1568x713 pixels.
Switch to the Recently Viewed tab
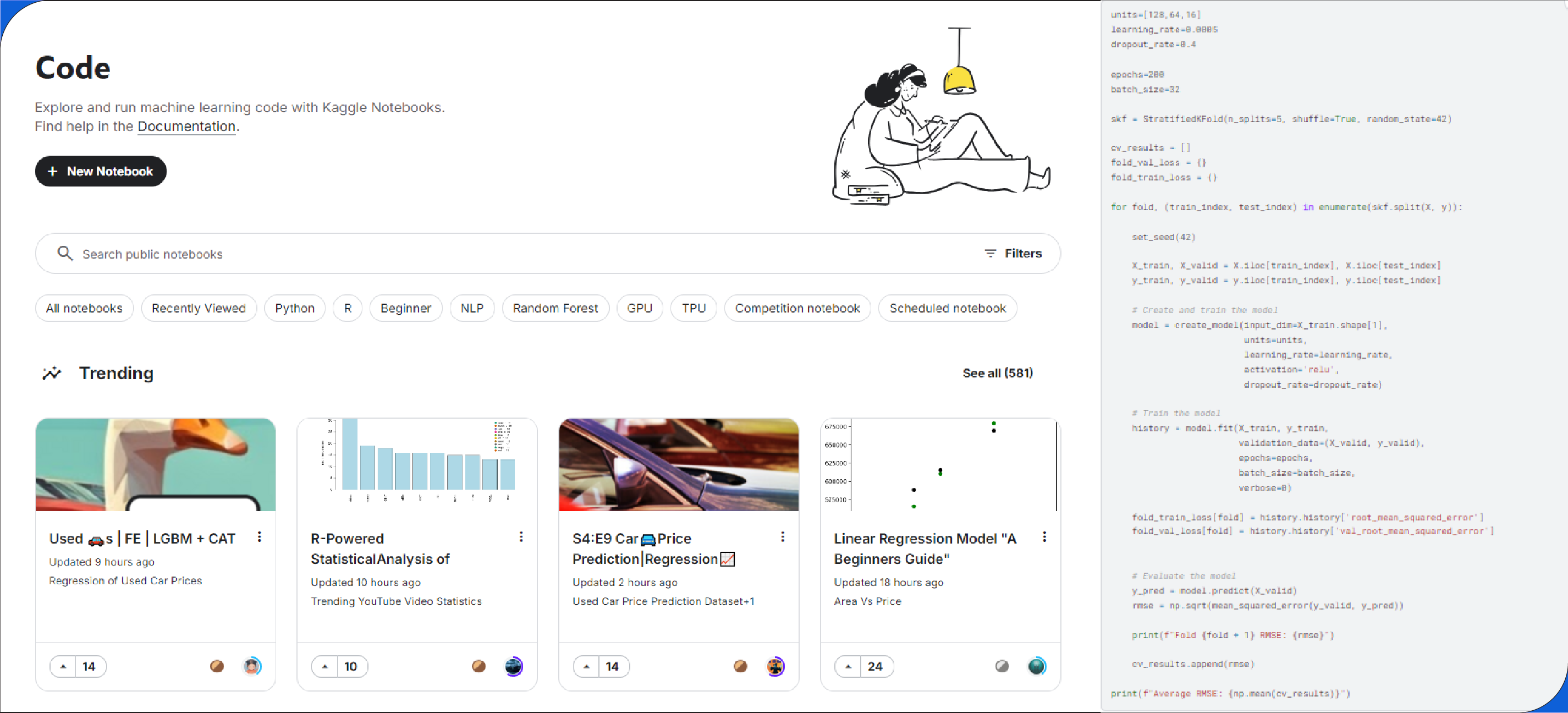point(199,308)
